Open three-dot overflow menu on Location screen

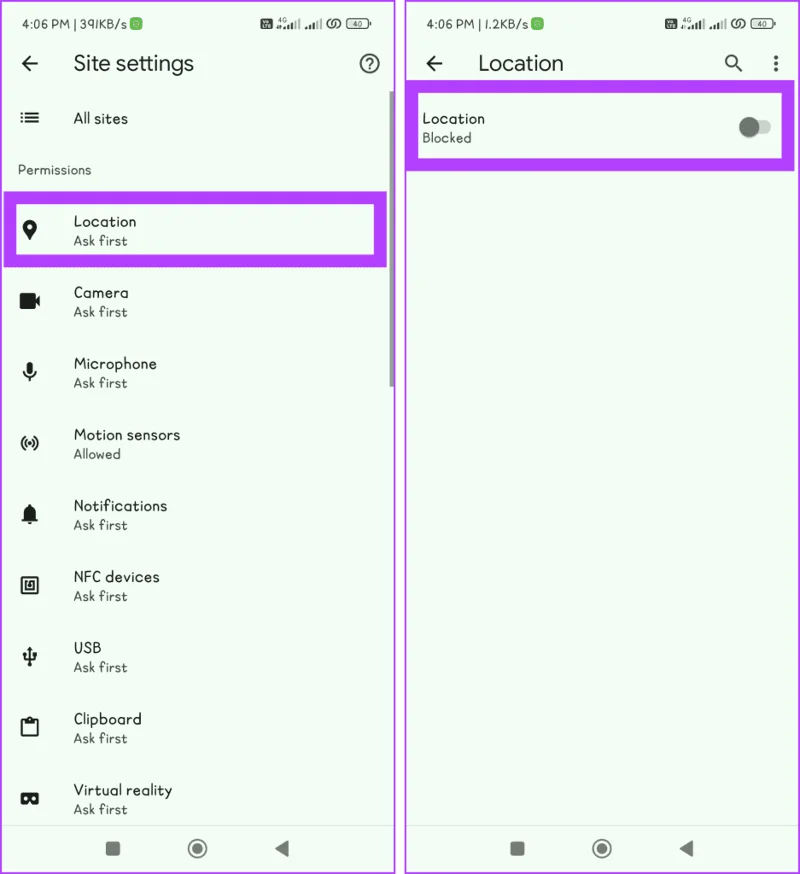point(775,64)
